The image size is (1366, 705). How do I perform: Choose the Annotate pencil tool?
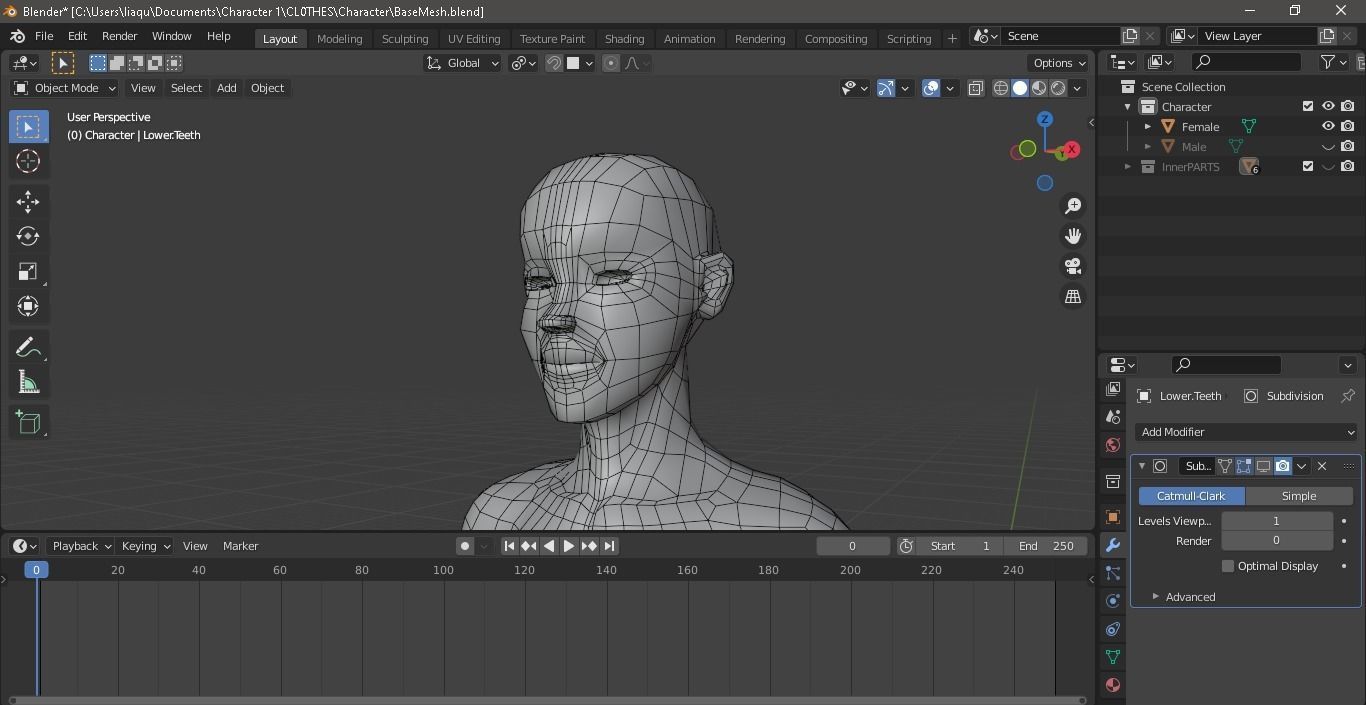tap(28, 347)
